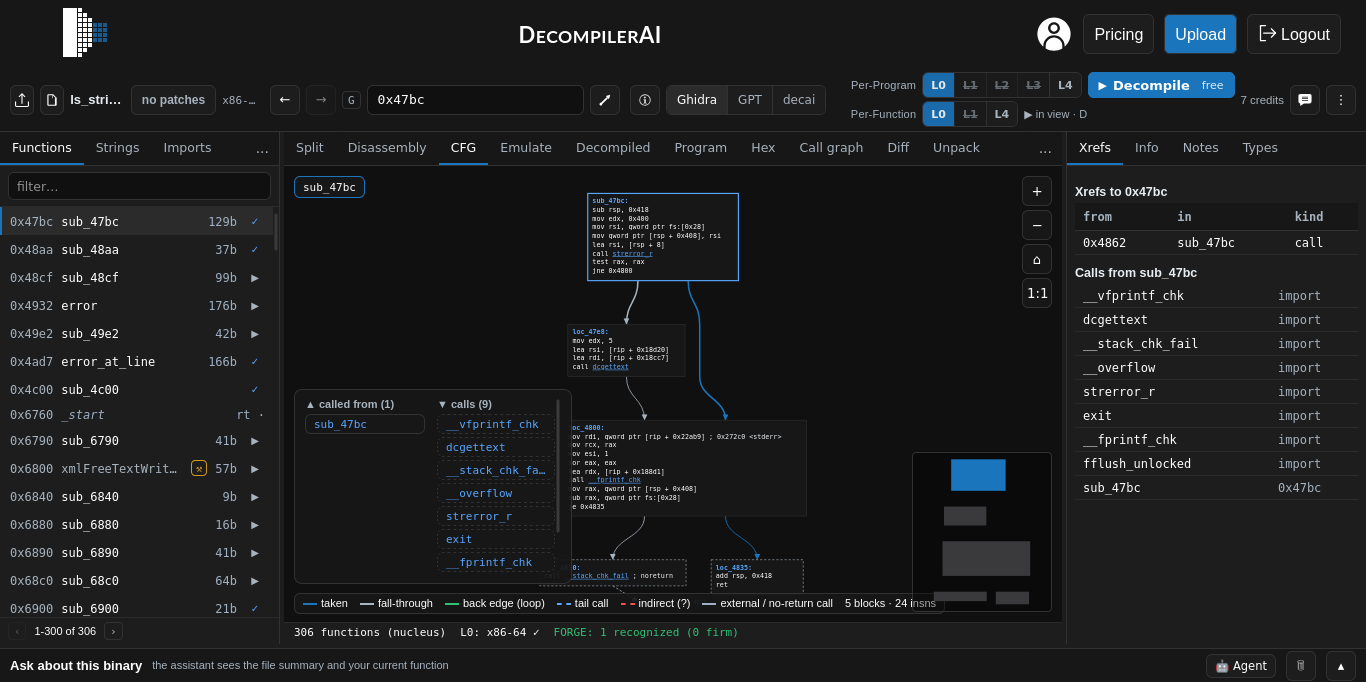Zoom in on the CFG graph
The width and height of the screenshot is (1366, 682).
[x=1037, y=191]
